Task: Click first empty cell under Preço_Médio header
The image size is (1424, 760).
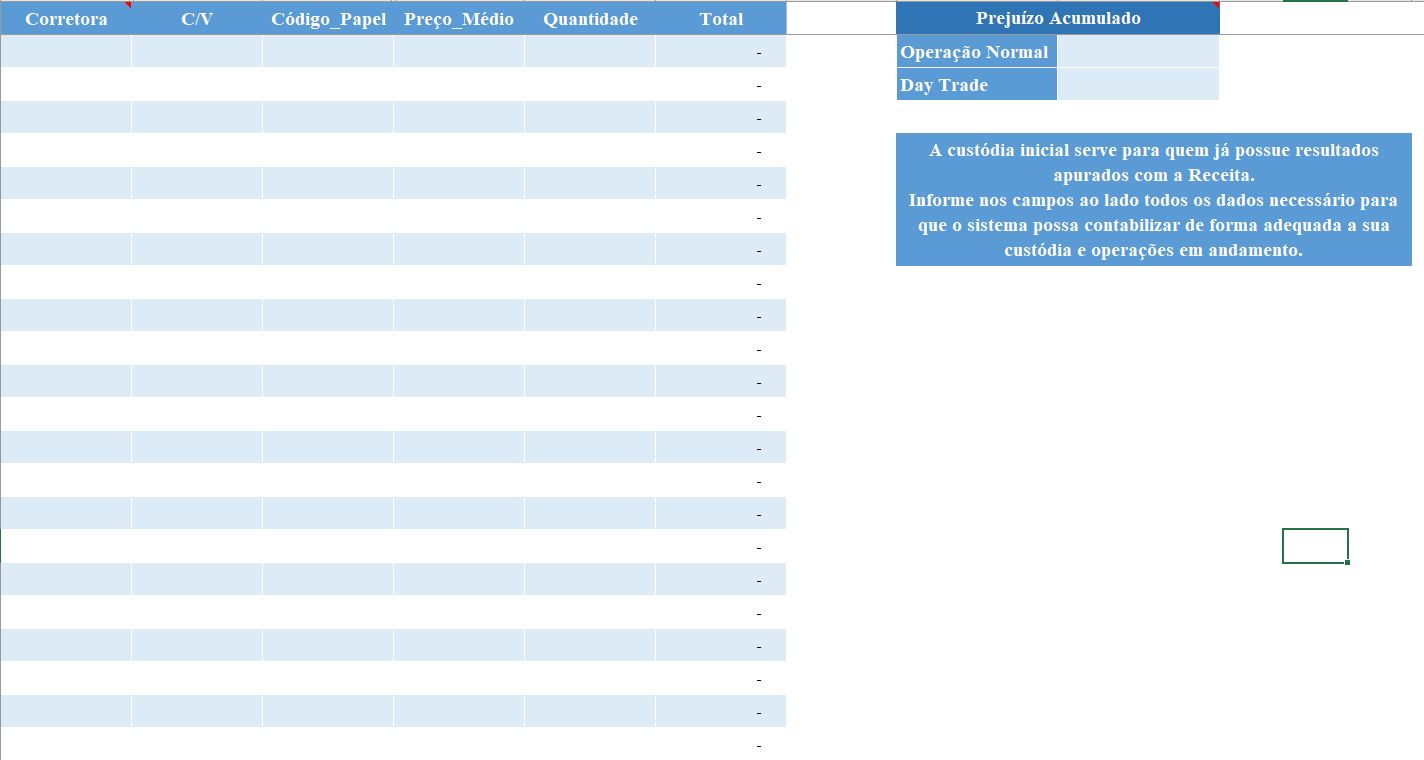Action: point(459,52)
